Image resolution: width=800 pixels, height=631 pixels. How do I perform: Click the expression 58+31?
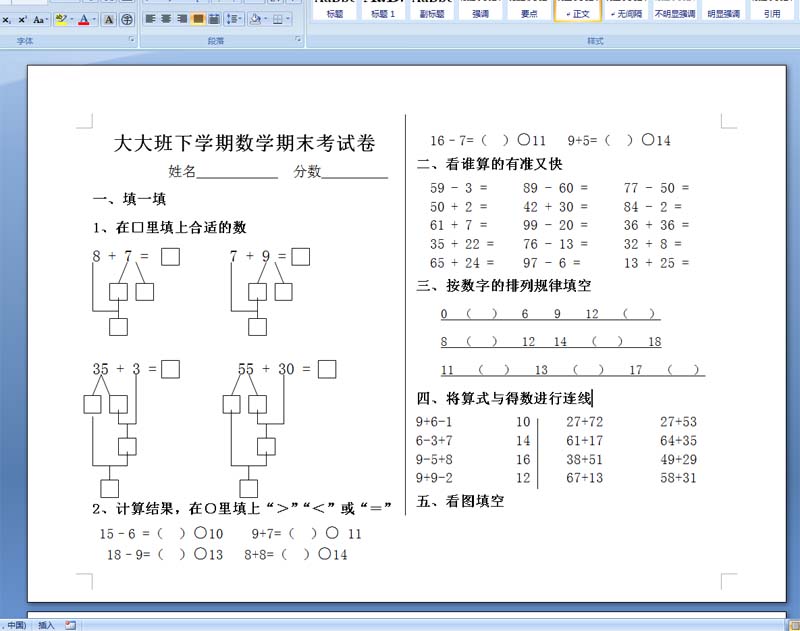coord(678,478)
